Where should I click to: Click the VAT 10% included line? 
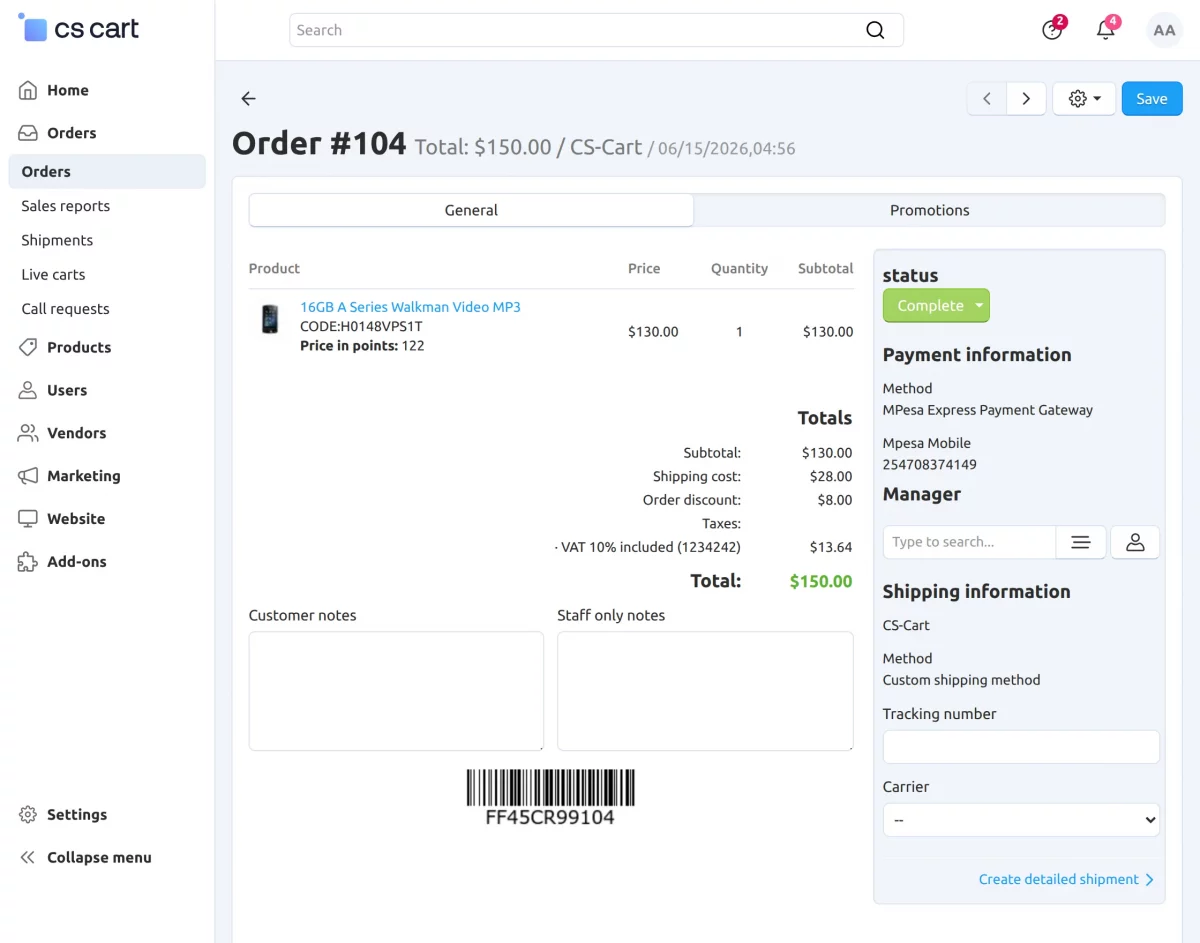(x=648, y=547)
